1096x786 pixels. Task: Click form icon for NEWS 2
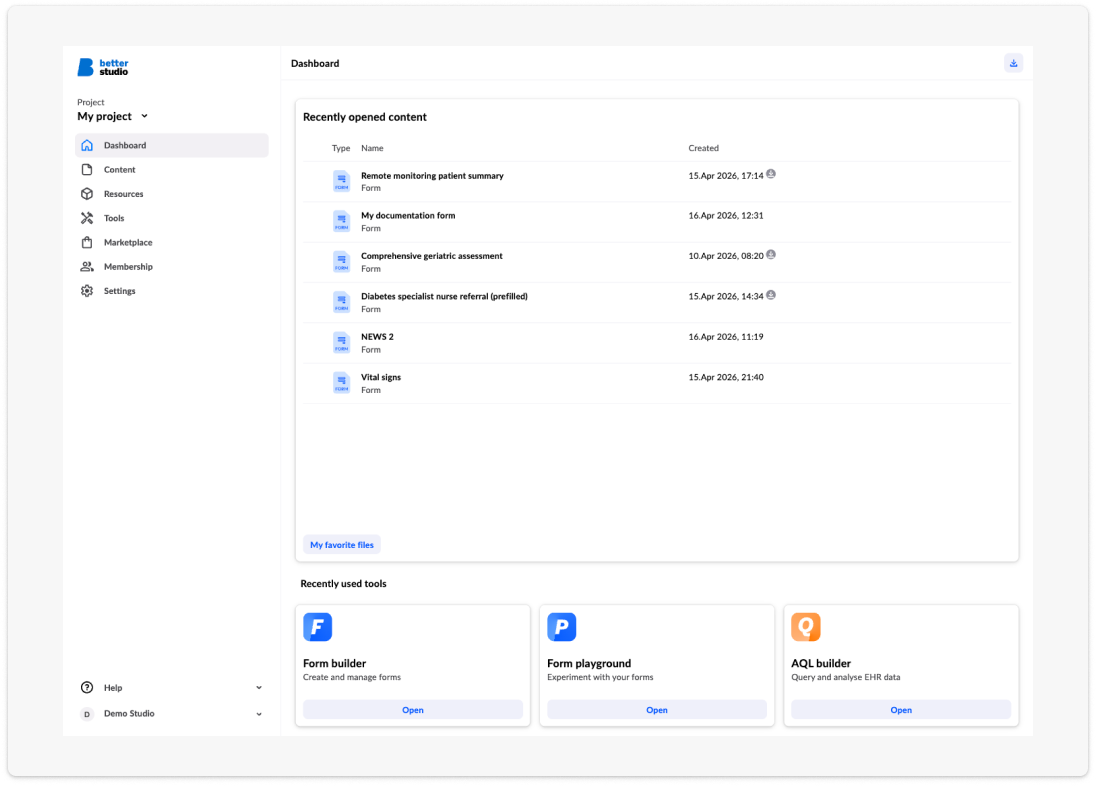click(x=341, y=343)
